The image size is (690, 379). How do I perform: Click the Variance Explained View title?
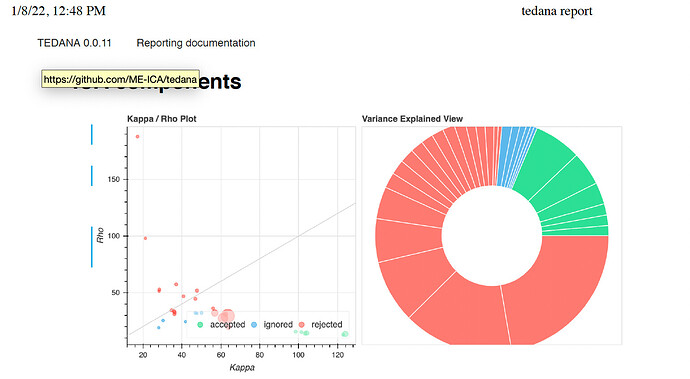point(412,119)
